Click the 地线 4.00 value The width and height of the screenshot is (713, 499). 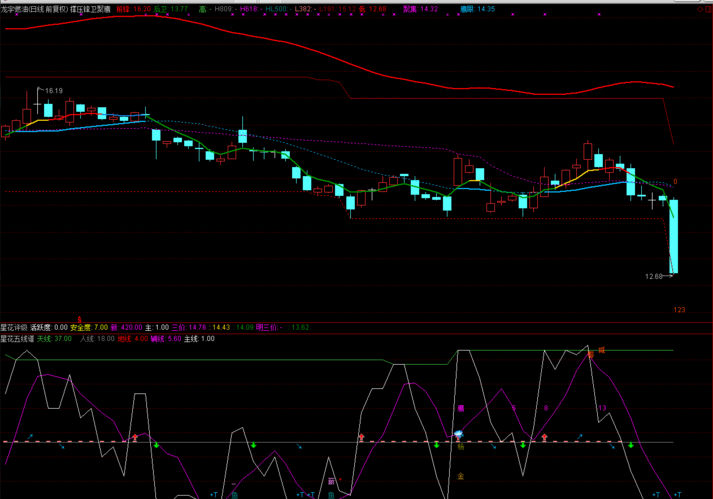tap(132, 339)
